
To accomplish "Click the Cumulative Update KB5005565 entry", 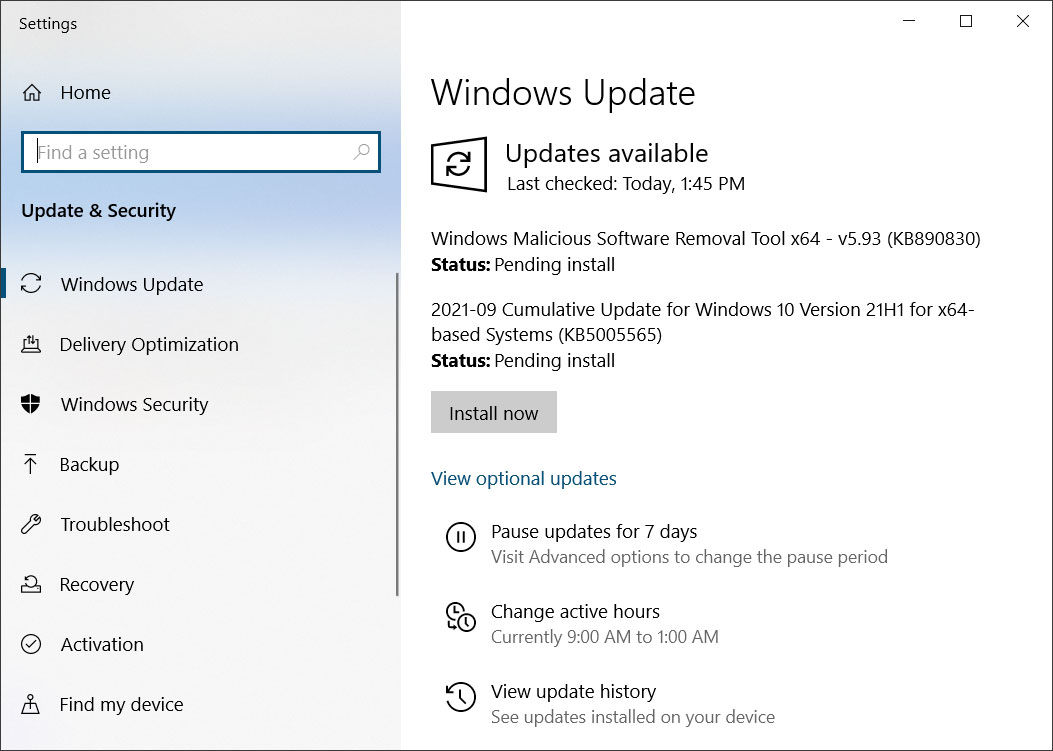I will click(702, 335).
